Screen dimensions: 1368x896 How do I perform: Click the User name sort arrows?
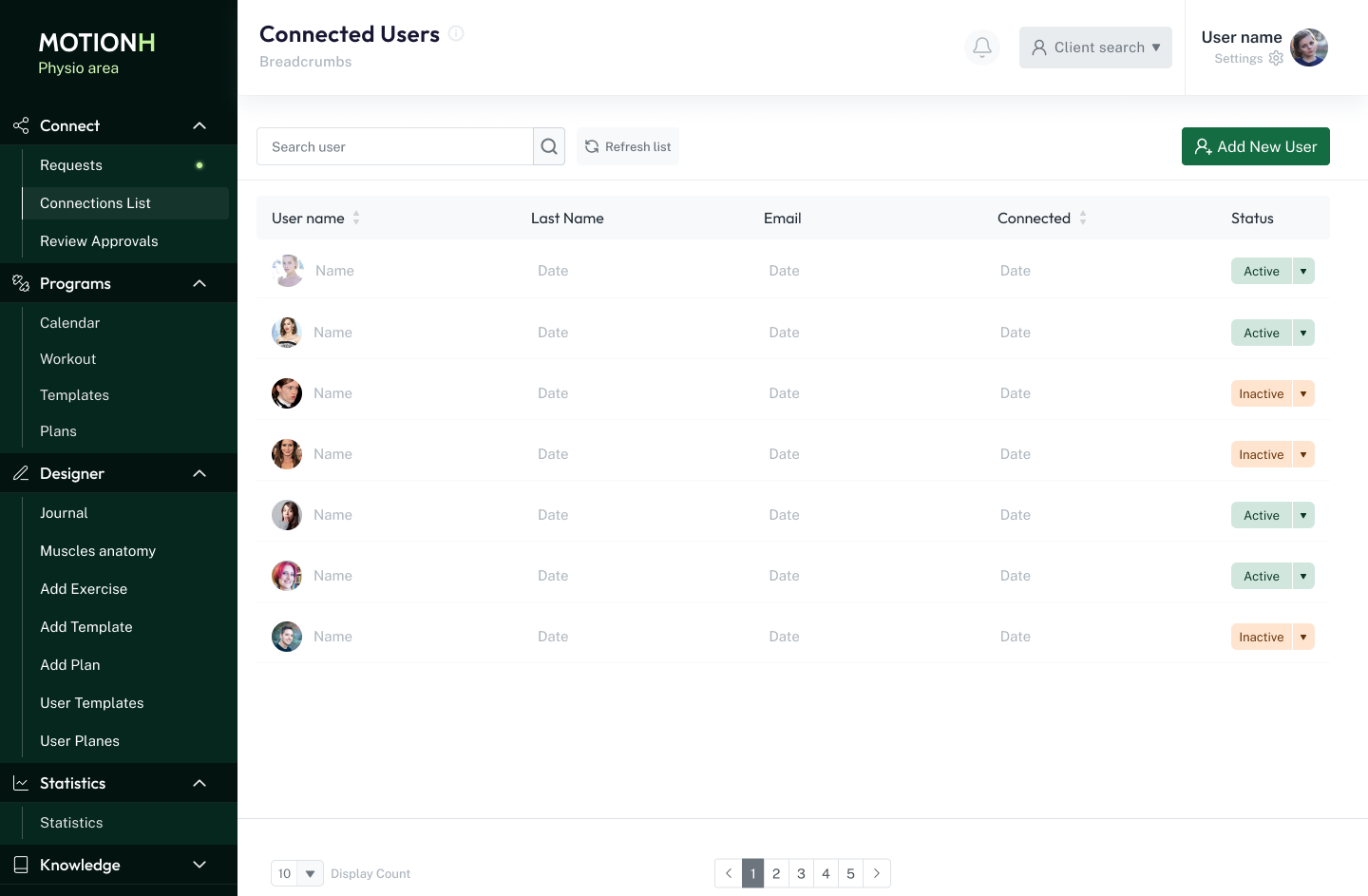click(356, 219)
